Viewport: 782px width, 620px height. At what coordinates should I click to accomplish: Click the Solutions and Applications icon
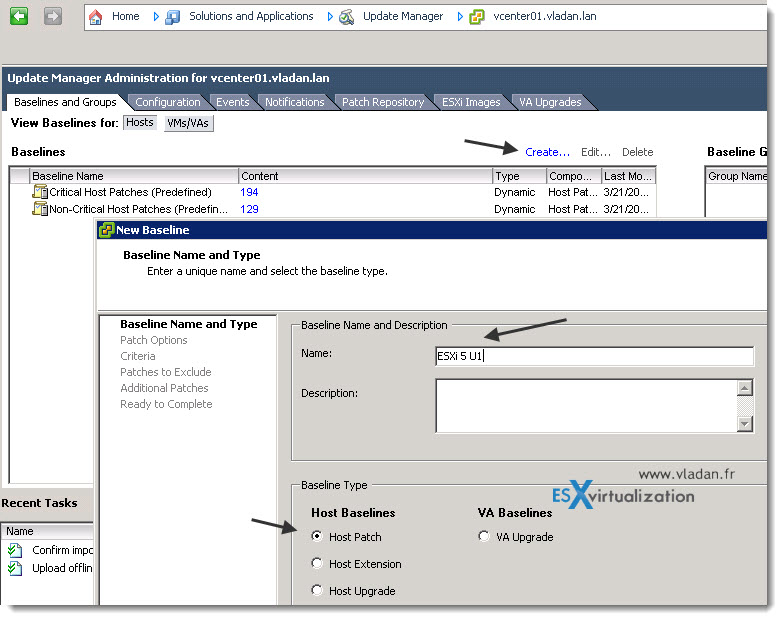click(x=173, y=17)
